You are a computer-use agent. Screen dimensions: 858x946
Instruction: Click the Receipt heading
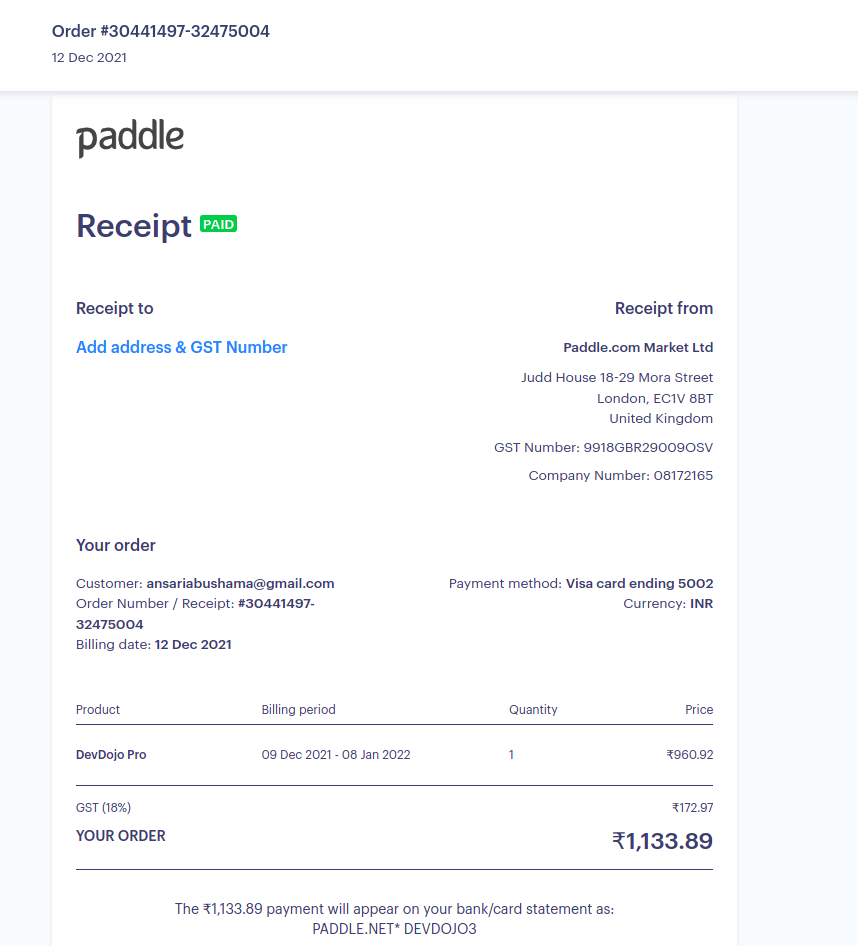[133, 226]
